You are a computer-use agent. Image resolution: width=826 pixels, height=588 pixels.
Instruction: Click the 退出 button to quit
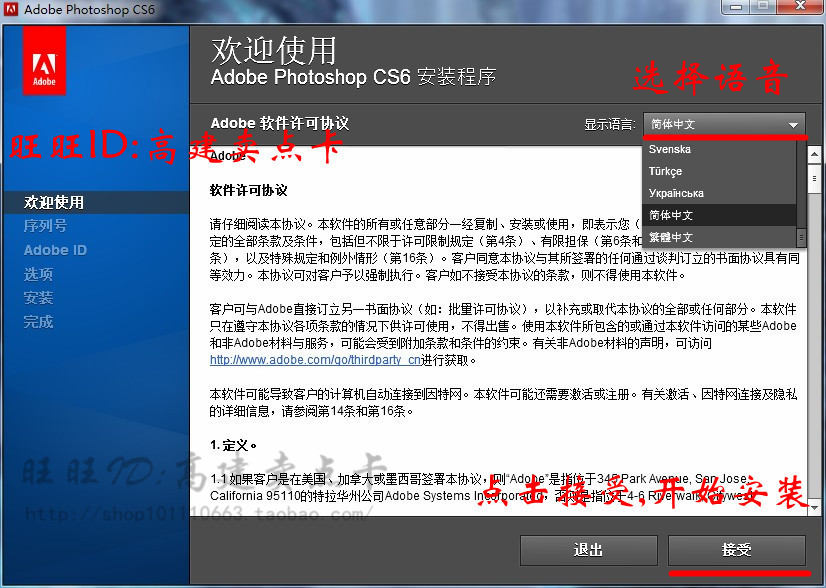click(x=588, y=550)
